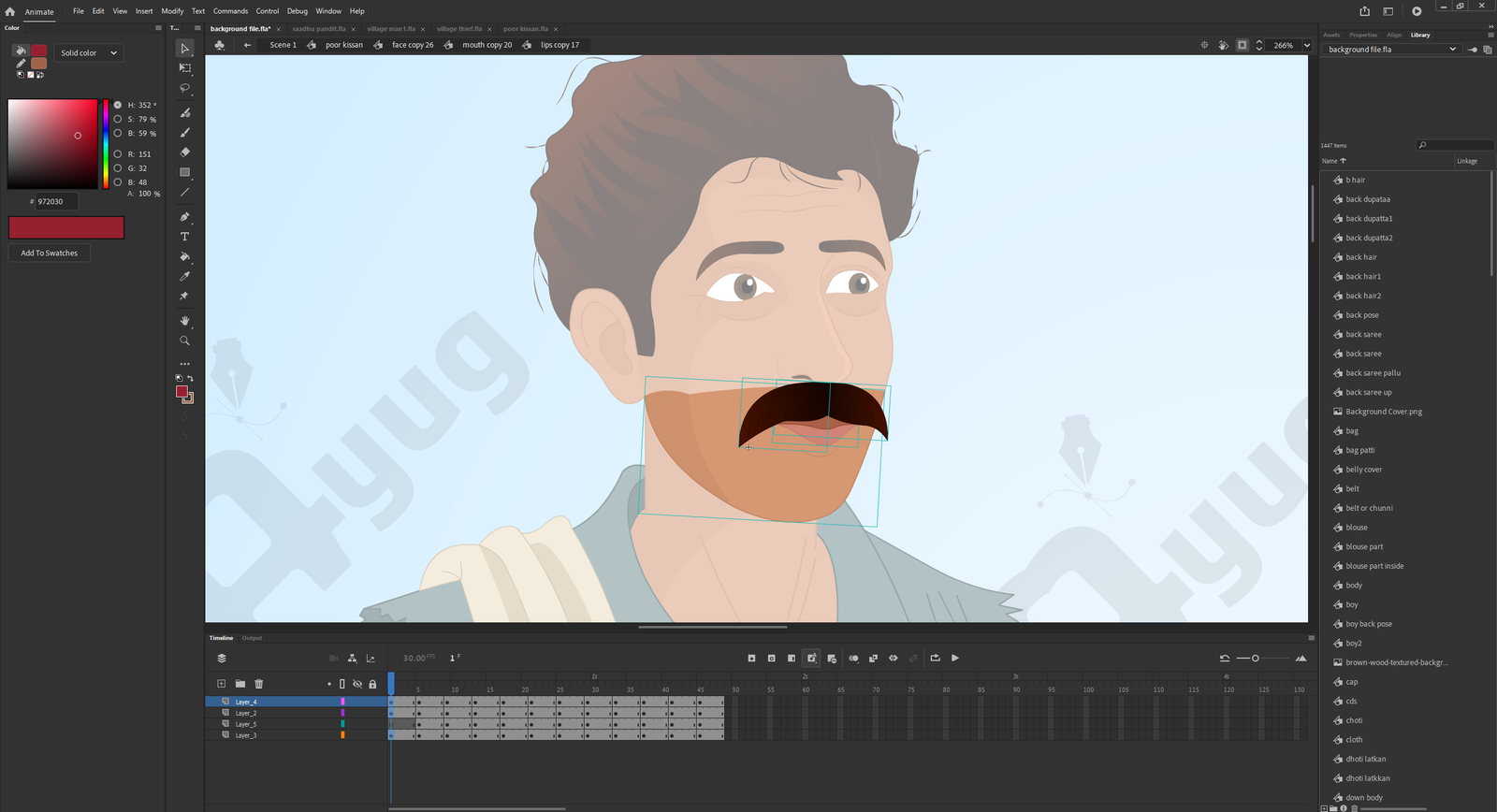Play the timeline animation
The image size is (1497, 812).
tap(955, 659)
